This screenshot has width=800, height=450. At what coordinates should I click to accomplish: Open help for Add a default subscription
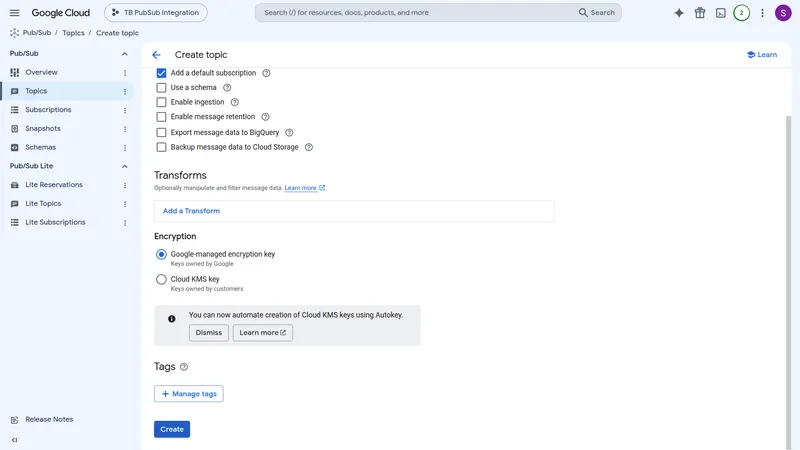(x=266, y=73)
